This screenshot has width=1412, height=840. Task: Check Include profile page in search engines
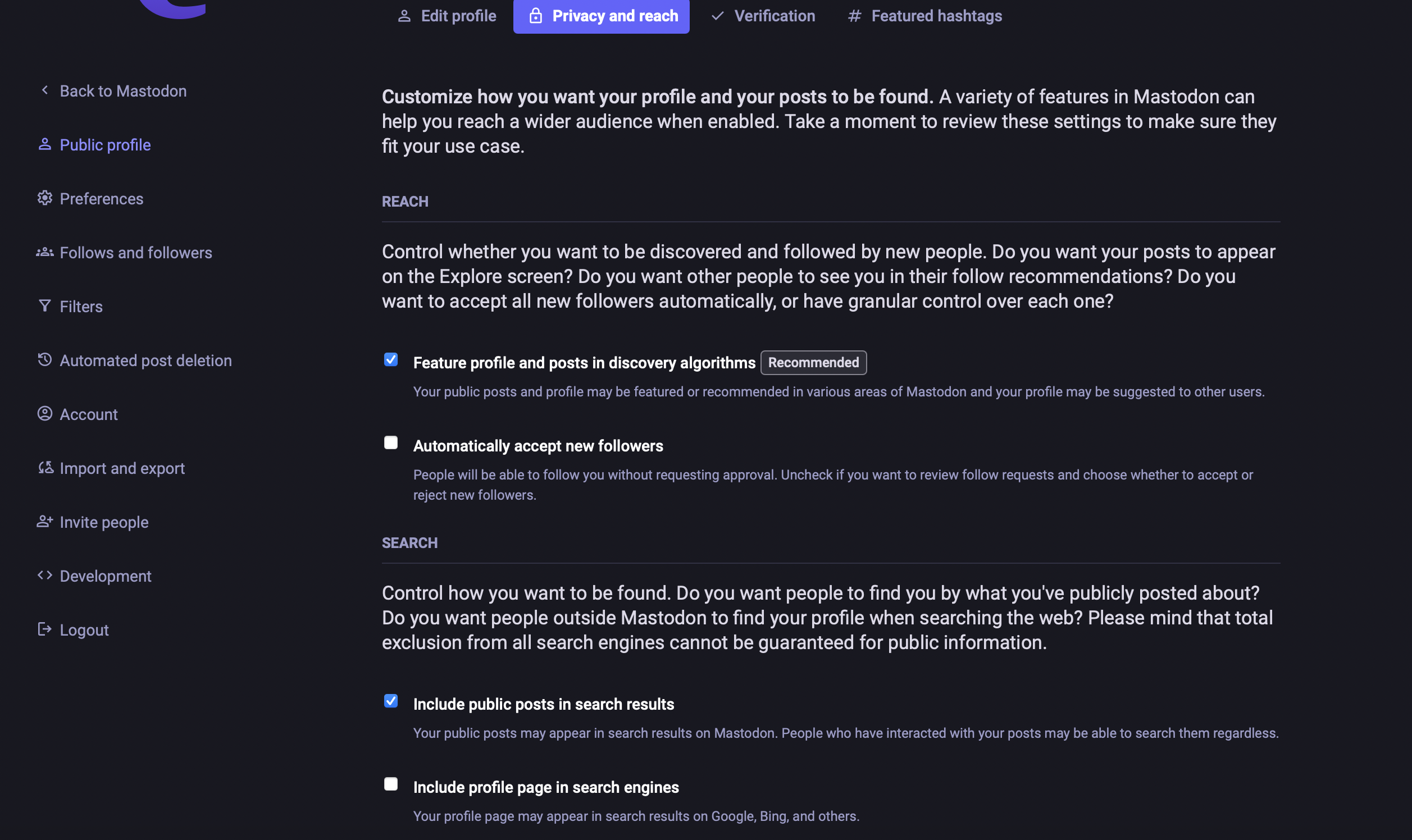(391, 784)
